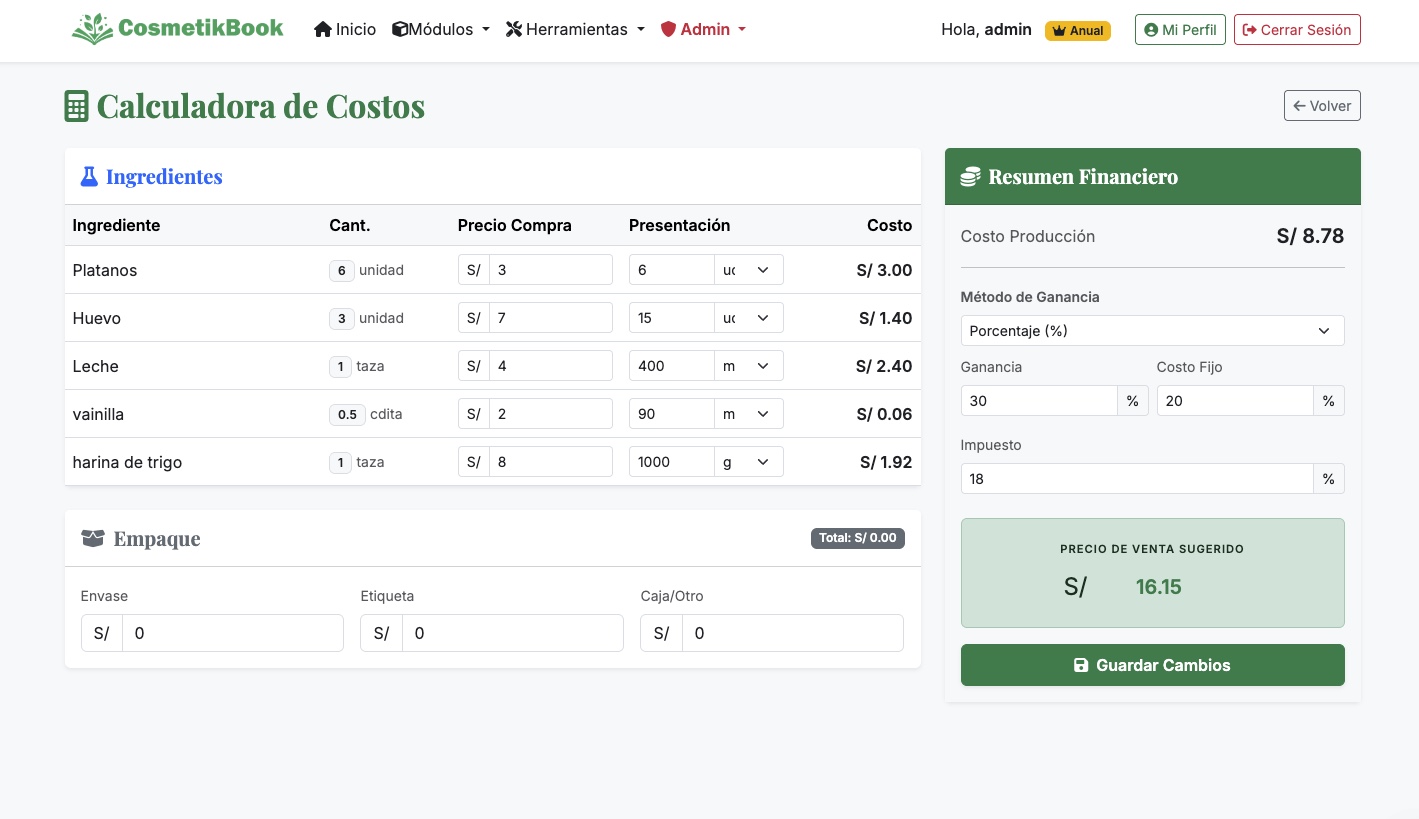Focus the Ganancia percentage input field
The height and width of the screenshot is (819, 1419).
coord(1038,401)
